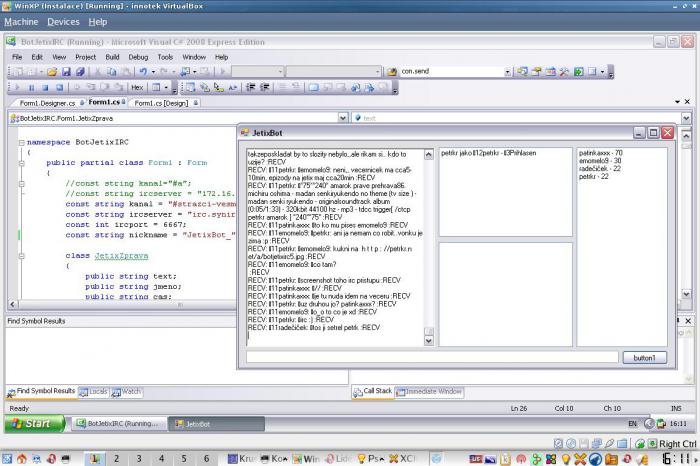Open the Build menu
The height and width of the screenshot is (466, 700).
[112, 57]
